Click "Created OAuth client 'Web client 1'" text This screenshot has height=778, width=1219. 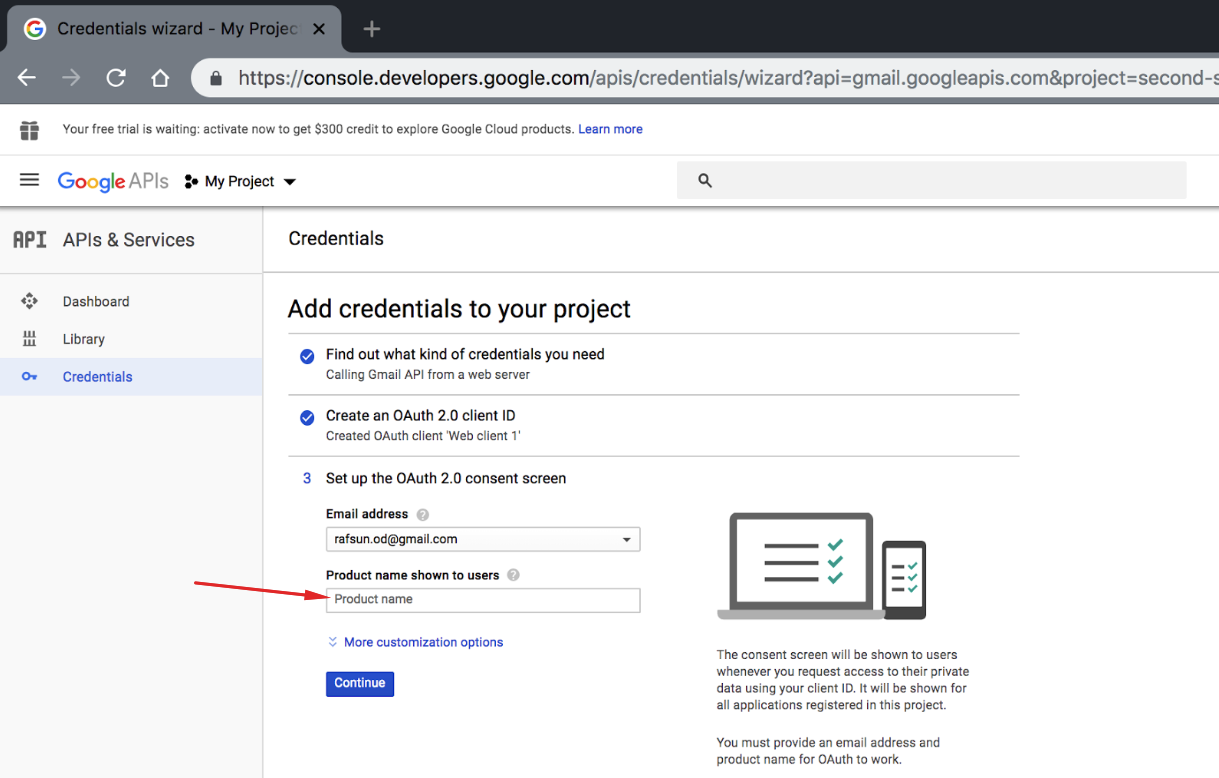coord(423,436)
